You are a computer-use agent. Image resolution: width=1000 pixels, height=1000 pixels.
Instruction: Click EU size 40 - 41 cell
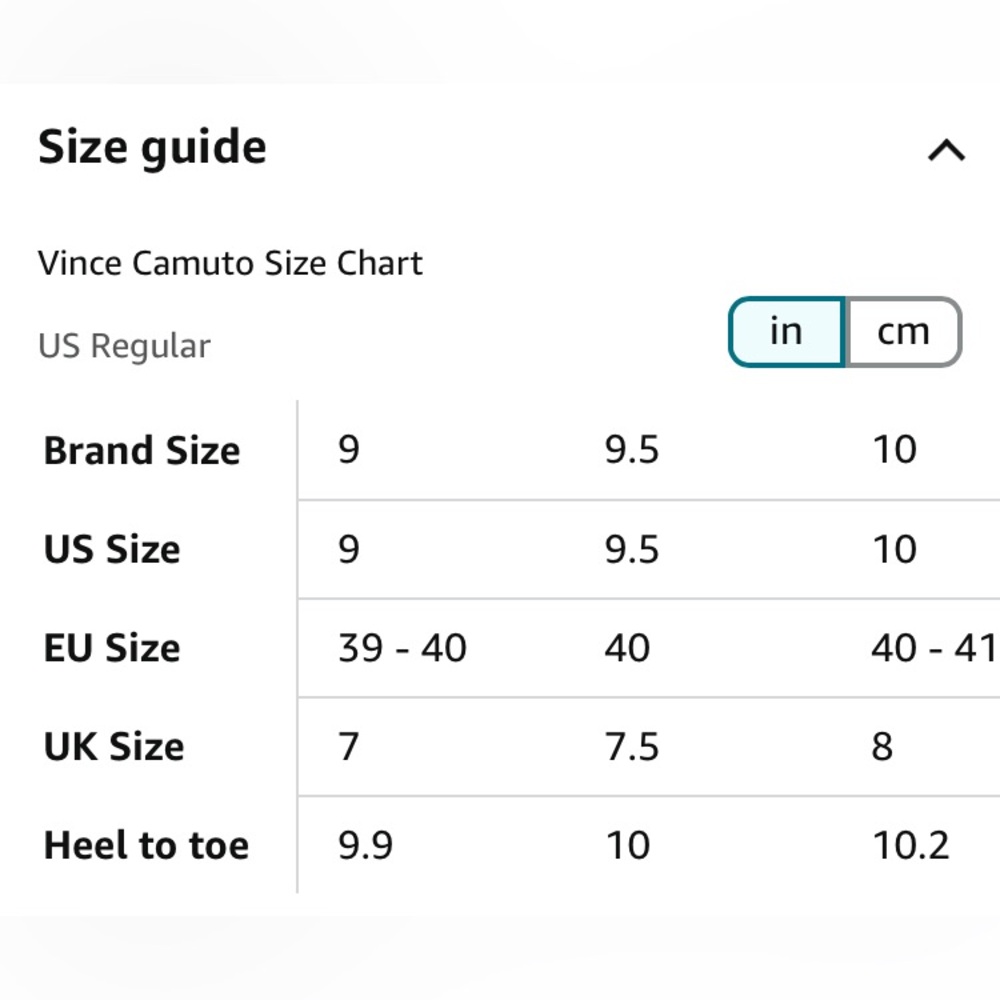pyautogui.click(x=934, y=648)
